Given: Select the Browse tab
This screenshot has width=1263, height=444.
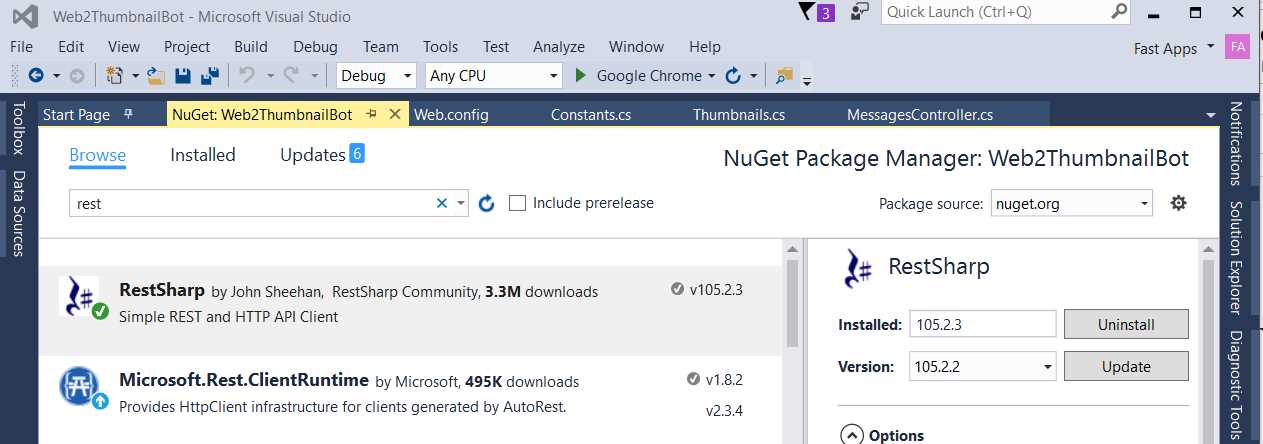Looking at the screenshot, I should tap(97, 154).
